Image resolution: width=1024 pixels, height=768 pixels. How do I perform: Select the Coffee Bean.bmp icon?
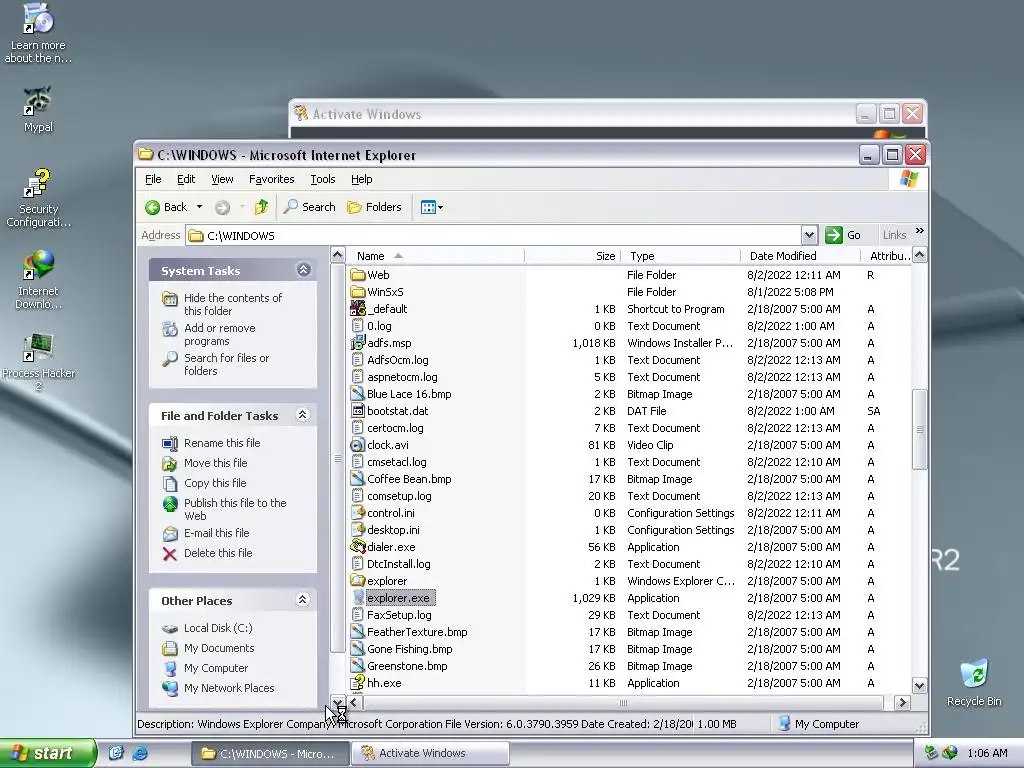click(357, 479)
